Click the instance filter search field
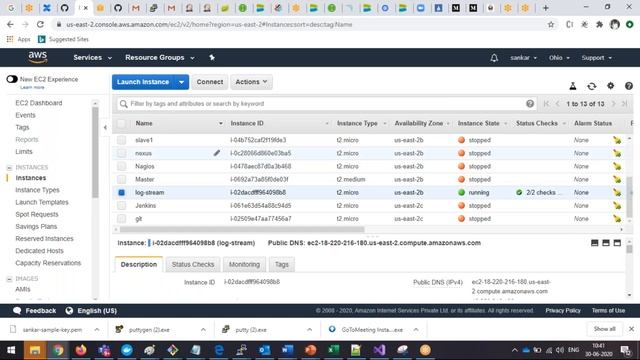This screenshot has width=640, height=360. (327, 104)
